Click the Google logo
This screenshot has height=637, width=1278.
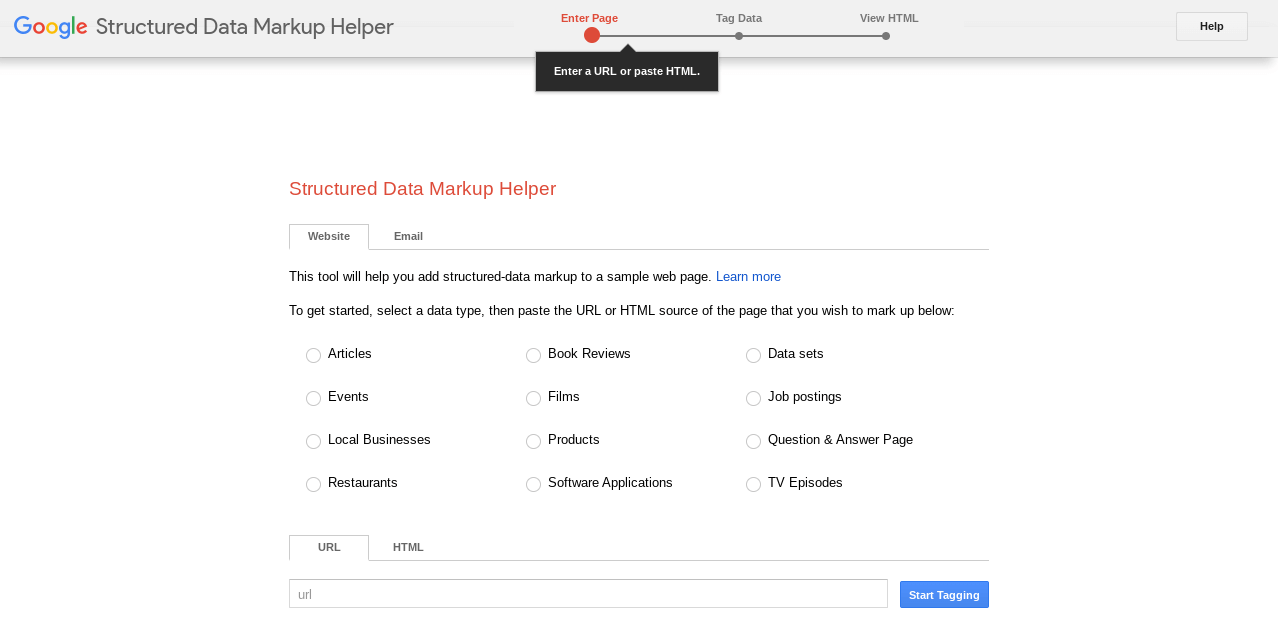[49, 27]
